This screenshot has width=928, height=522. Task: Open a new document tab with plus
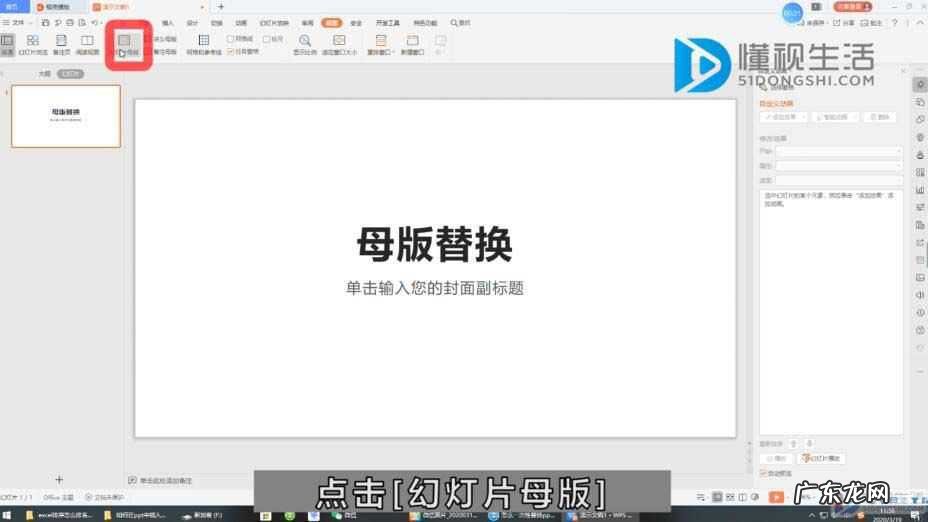coord(221,7)
